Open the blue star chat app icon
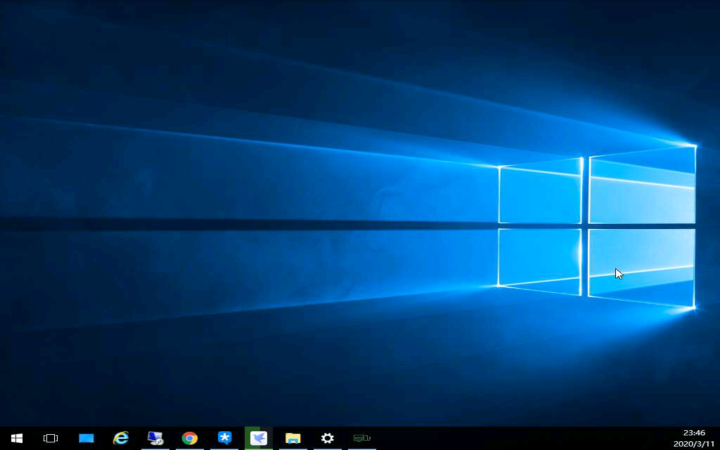Viewport: 720px width, 450px height. [225, 438]
